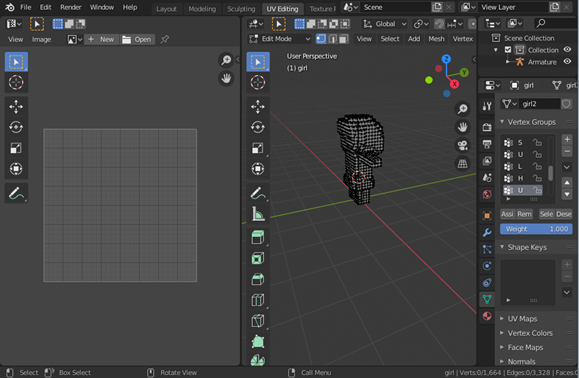
Task: Select the Bevel tool
Action: click(258, 279)
